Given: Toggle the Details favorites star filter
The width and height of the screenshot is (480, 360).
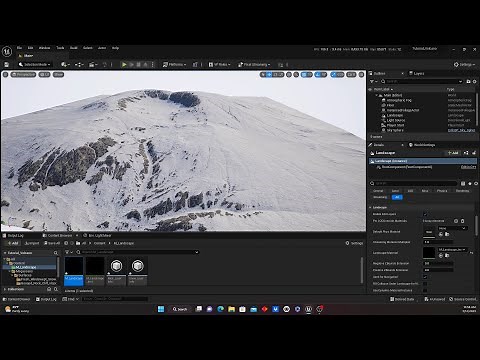Looking at the screenshot, I should point(470,184).
